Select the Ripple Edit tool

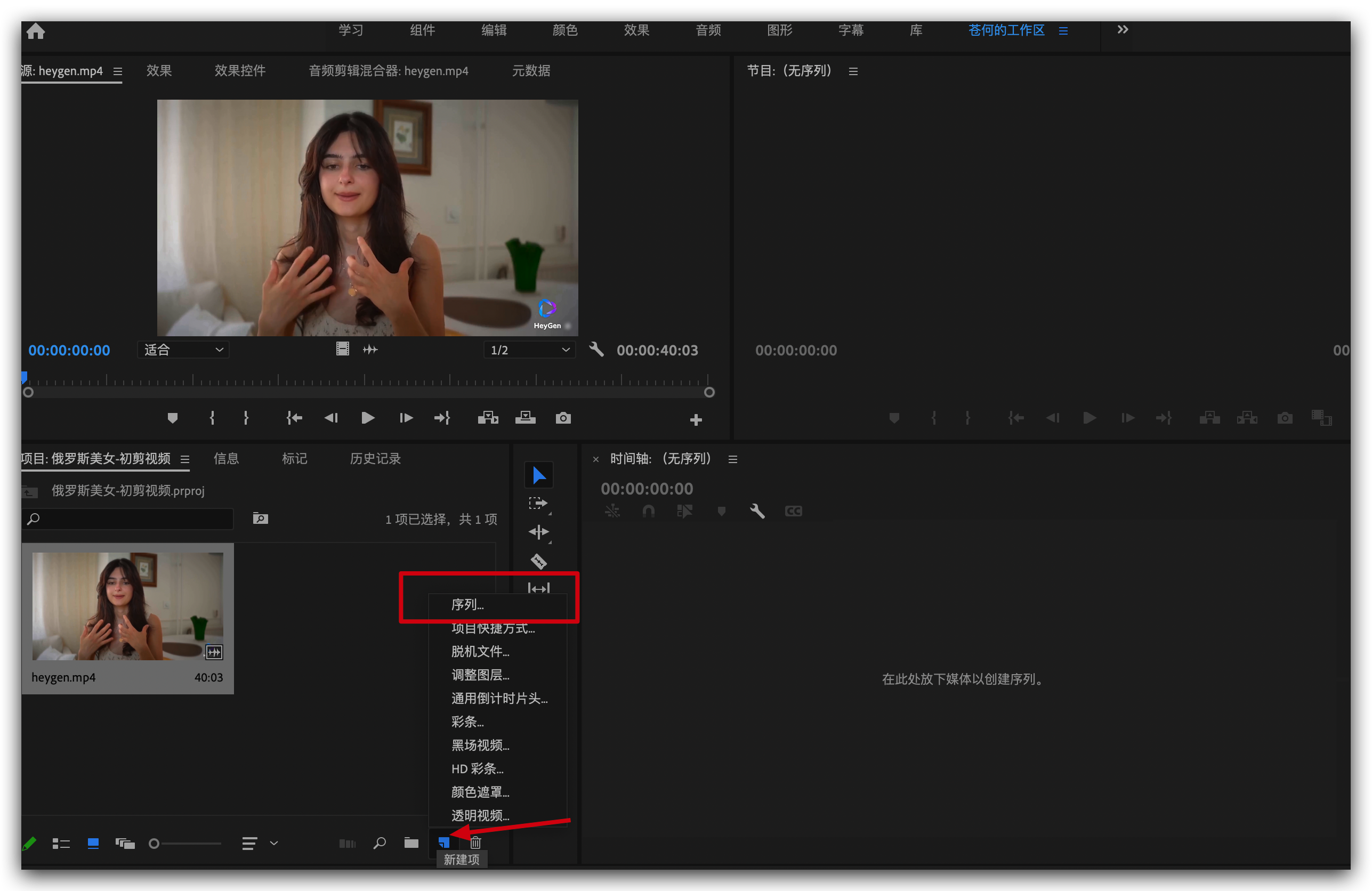point(538,532)
